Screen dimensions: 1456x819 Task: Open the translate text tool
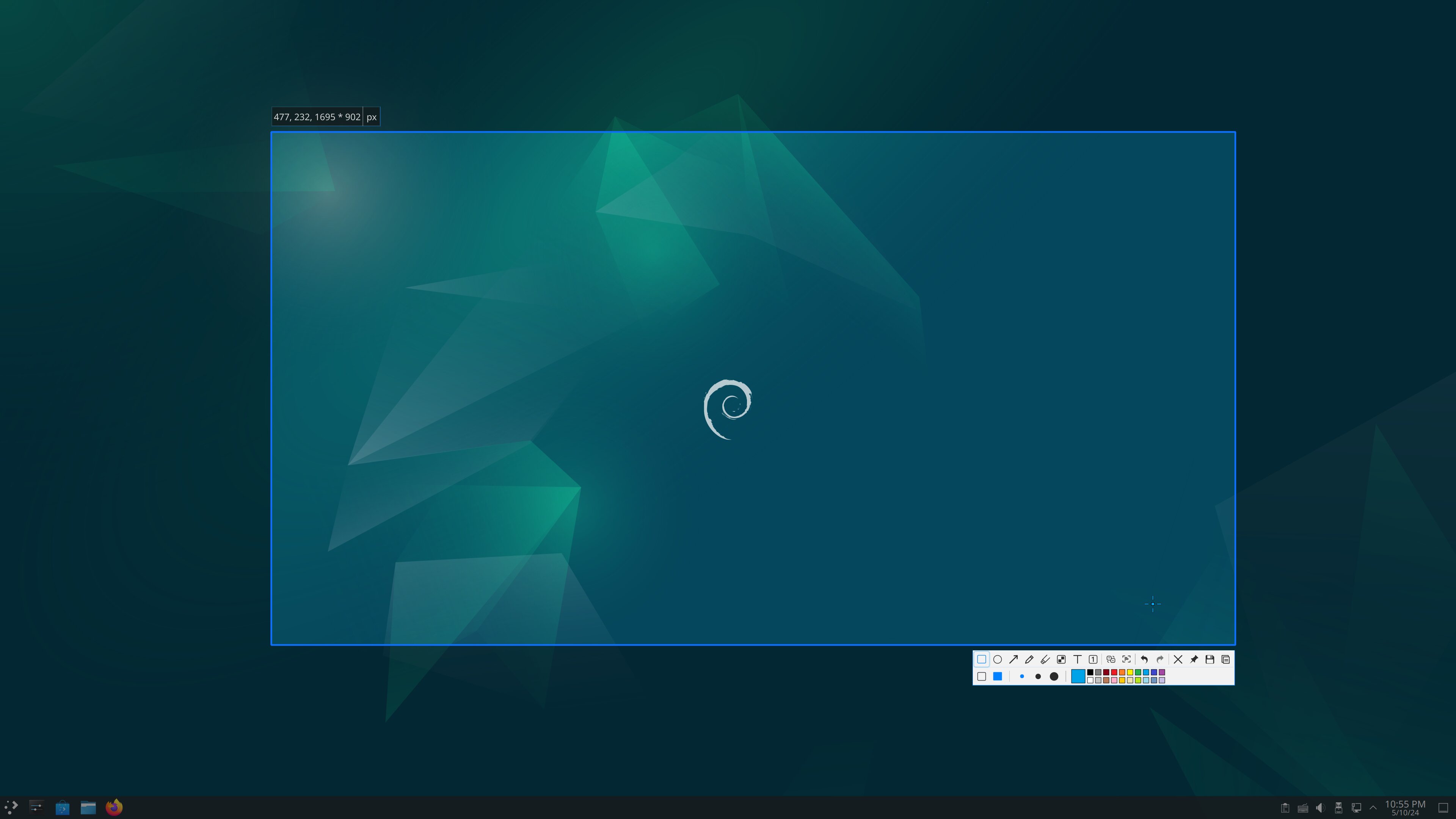click(1111, 659)
